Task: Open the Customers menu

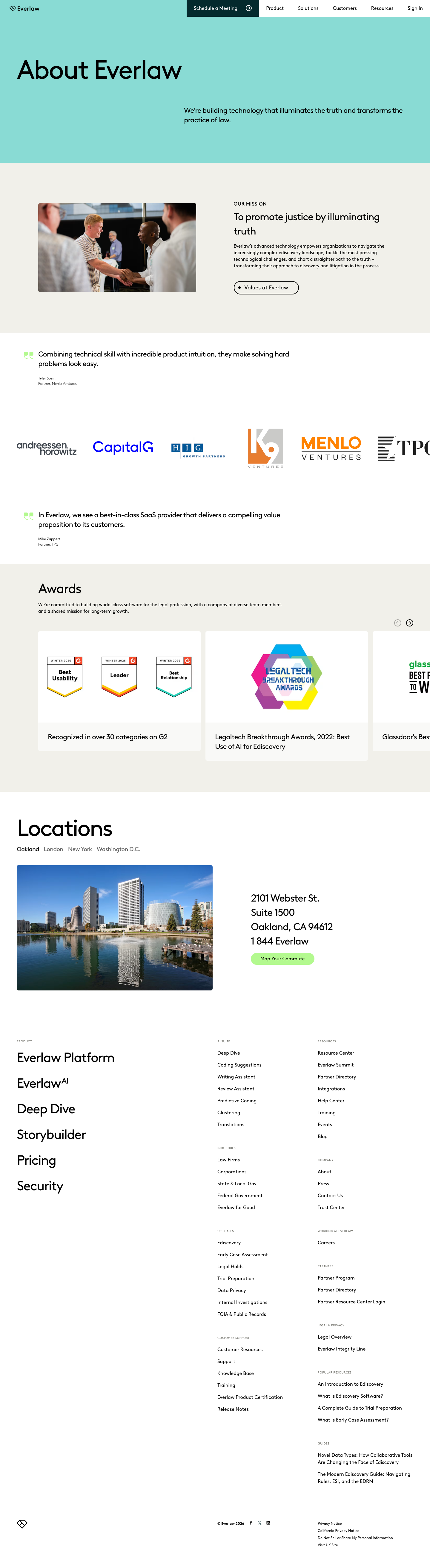Action: coord(345,9)
